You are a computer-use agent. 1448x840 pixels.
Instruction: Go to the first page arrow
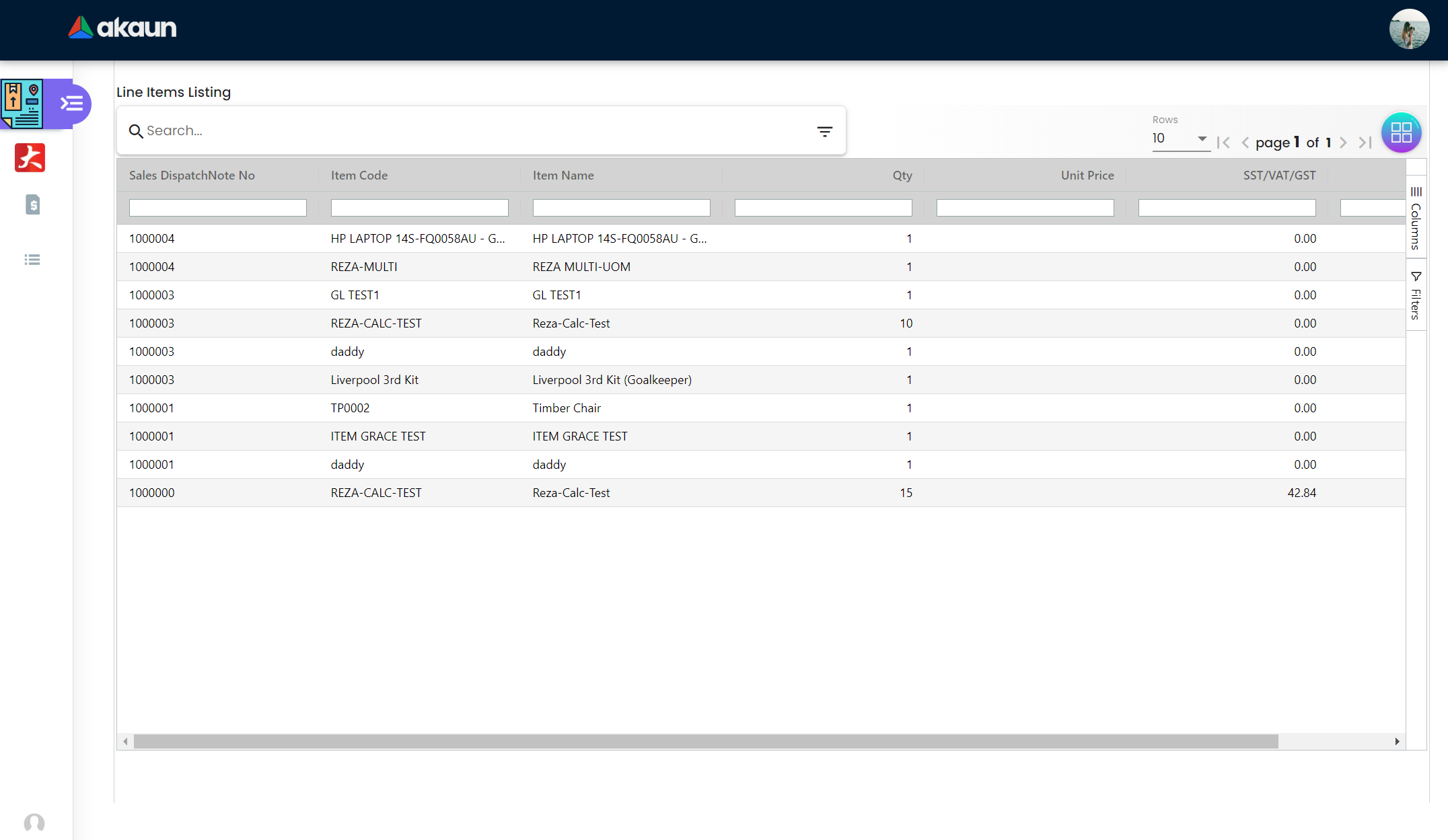(x=1223, y=143)
